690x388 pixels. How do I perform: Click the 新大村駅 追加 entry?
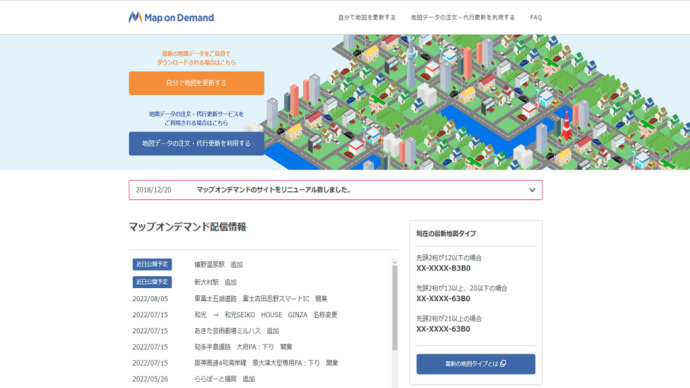pos(216,282)
